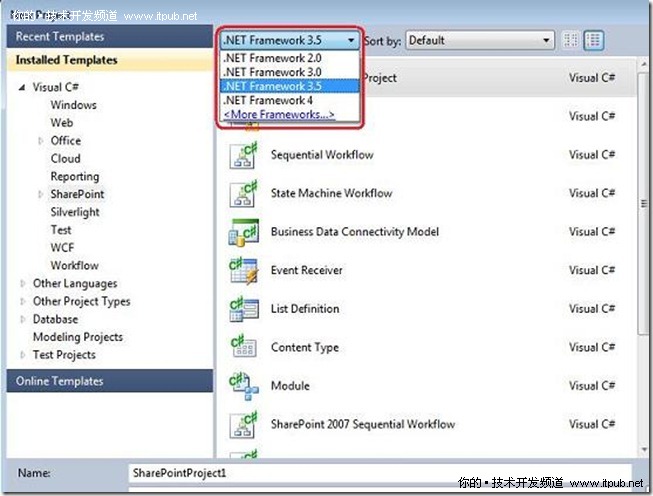Select Windows under Visual C#
The image size is (653, 496).
[74, 105]
